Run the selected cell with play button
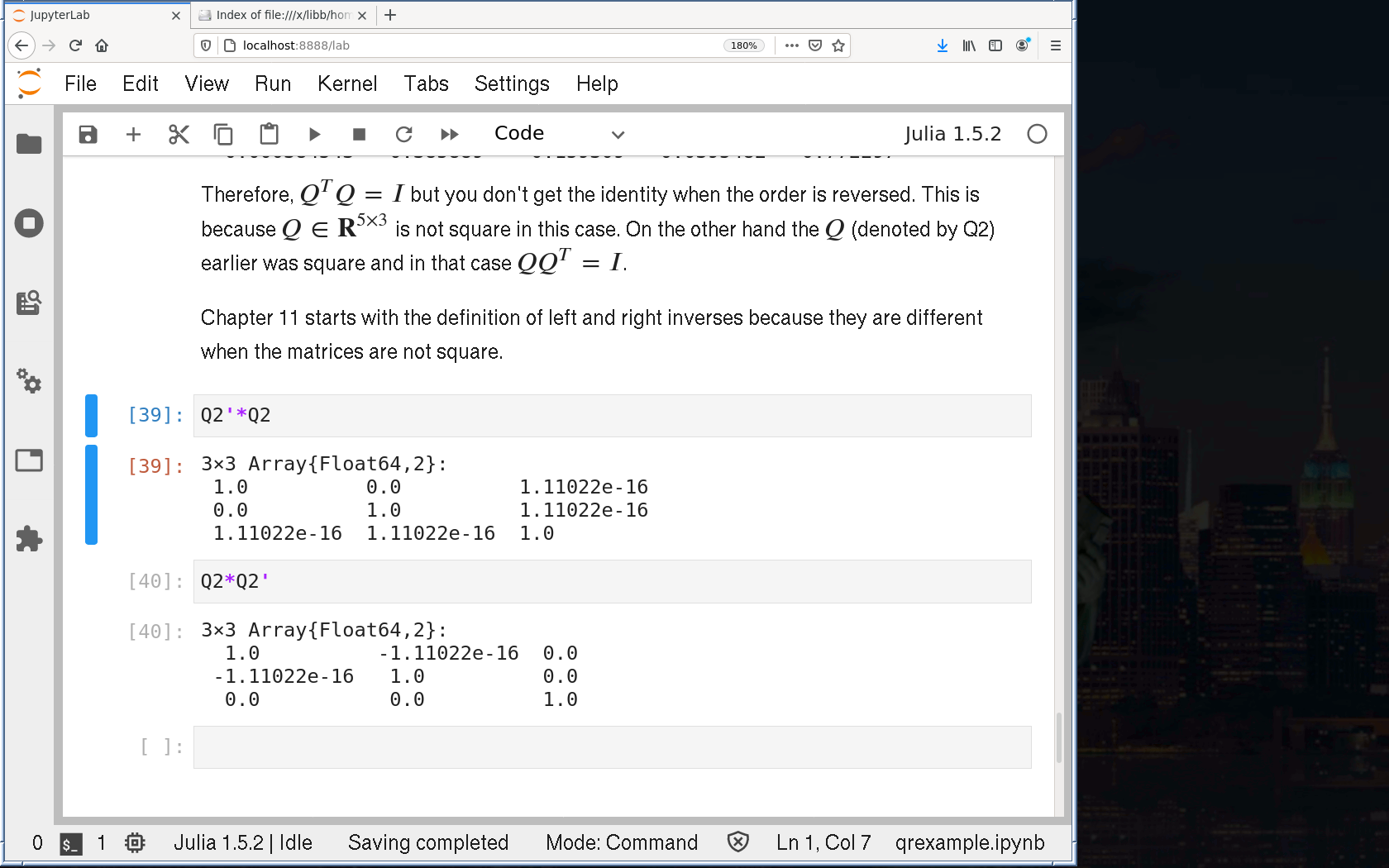 pyautogui.click(x=314, y=134)
